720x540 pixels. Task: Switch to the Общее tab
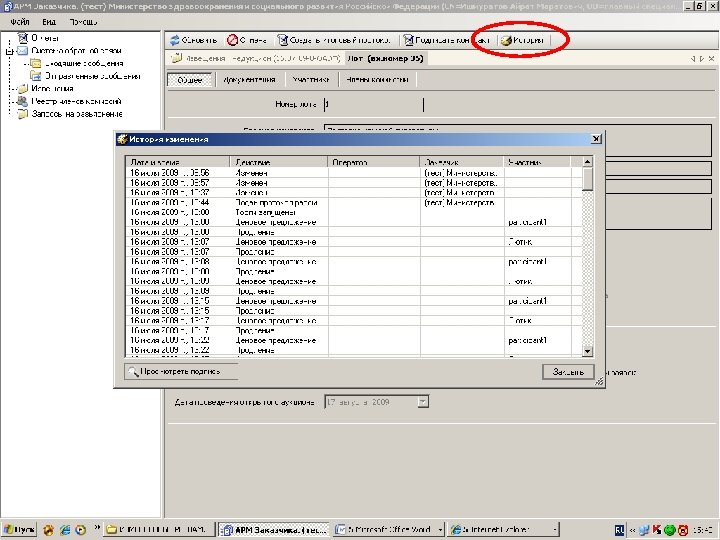[190, 80]
